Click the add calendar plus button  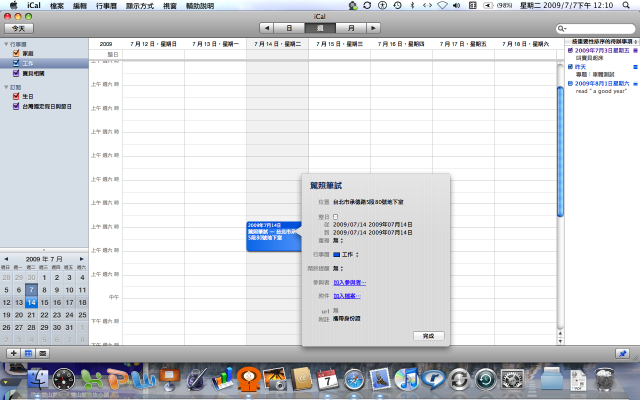(x=13, y=353)
